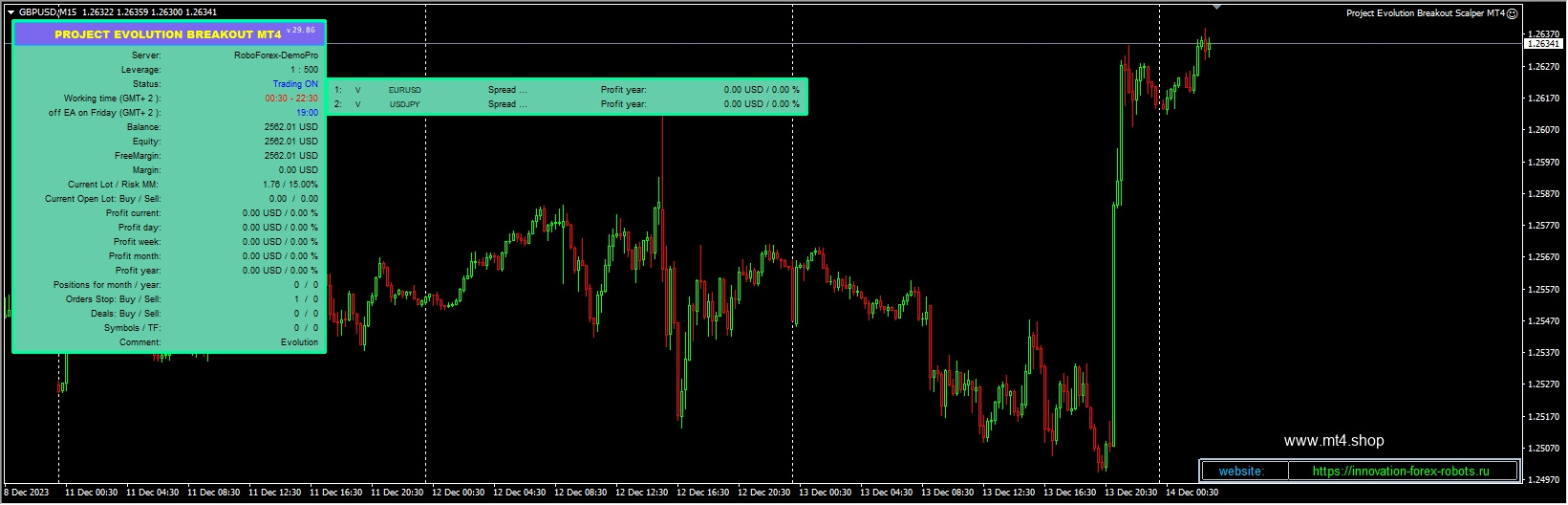Image resolution: width=1568 pixels, height=505 pixels.
Task: Click the USDJPY symbol in row 2
Action: 404,104
